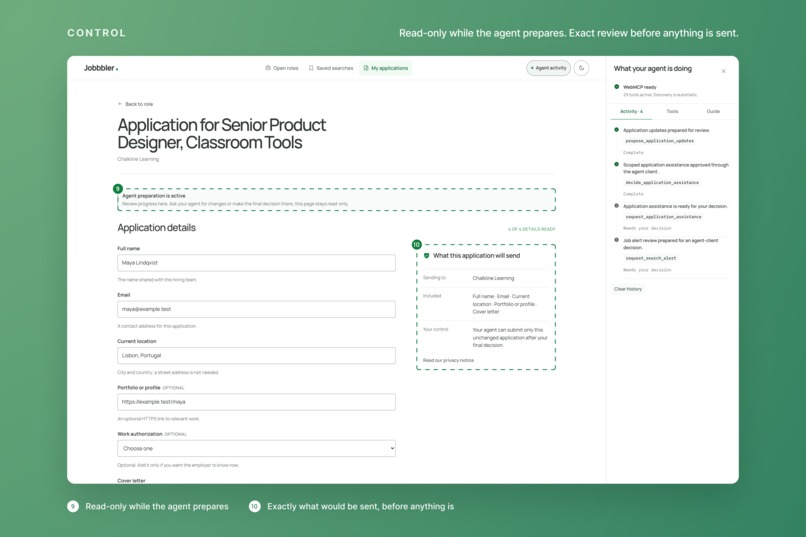This screenshot has height=537, width=806.
Task: Click Chalkline Learning in the Sending to row
Action: 493,278
